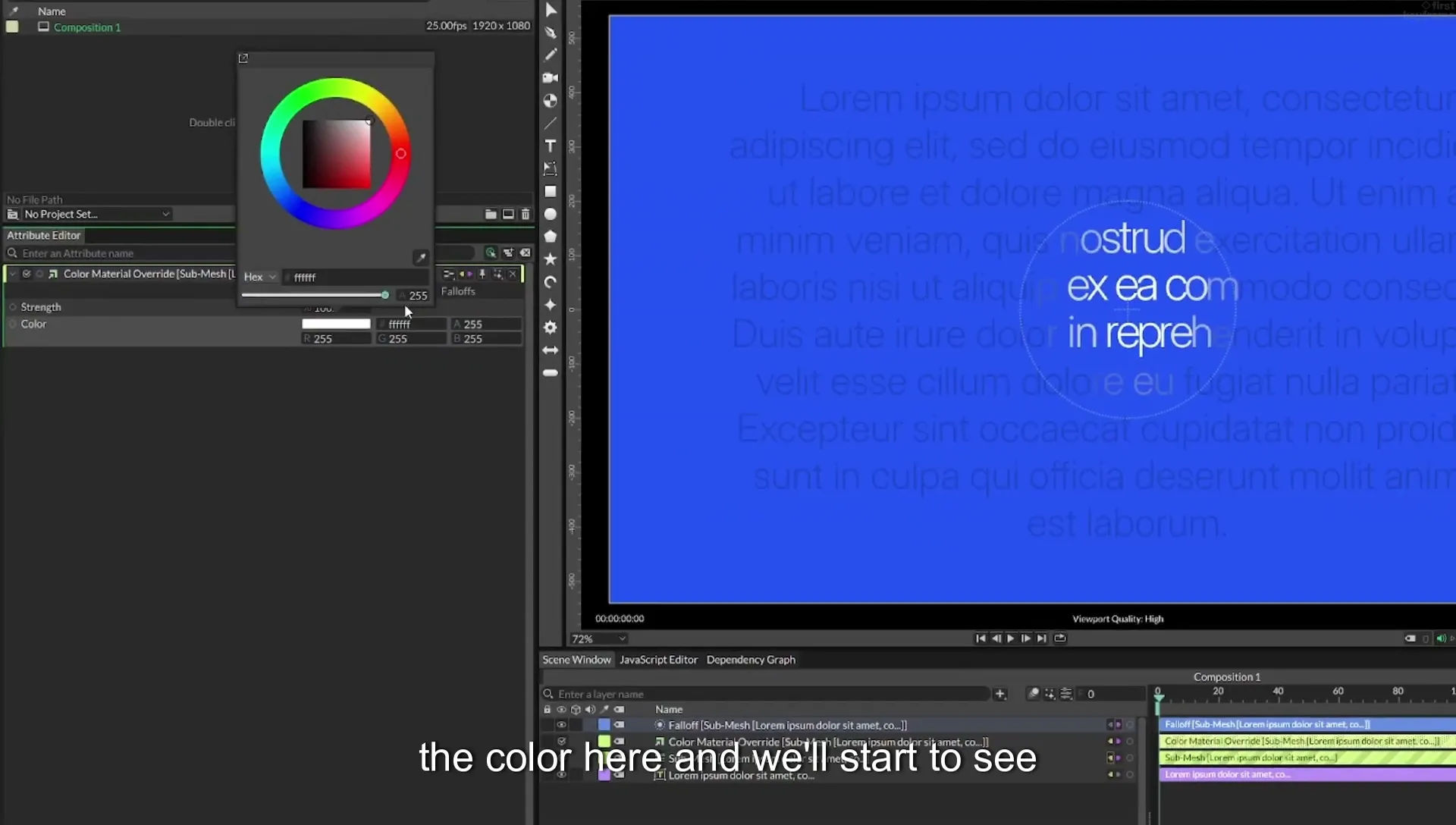
Task: Add a new layer with the plus button
Action: (1000, 694)
